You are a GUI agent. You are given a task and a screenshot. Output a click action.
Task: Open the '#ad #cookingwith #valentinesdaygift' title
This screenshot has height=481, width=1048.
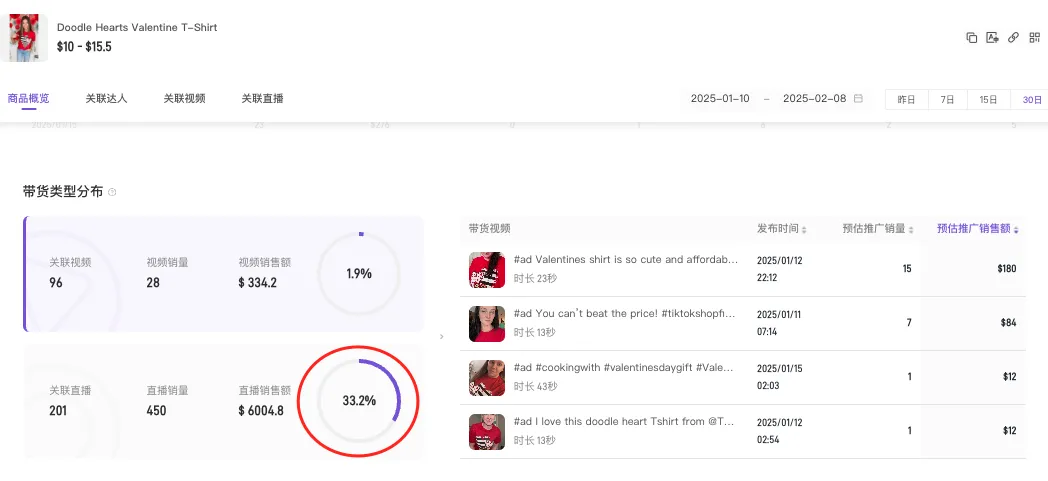(x=624, y=367)
